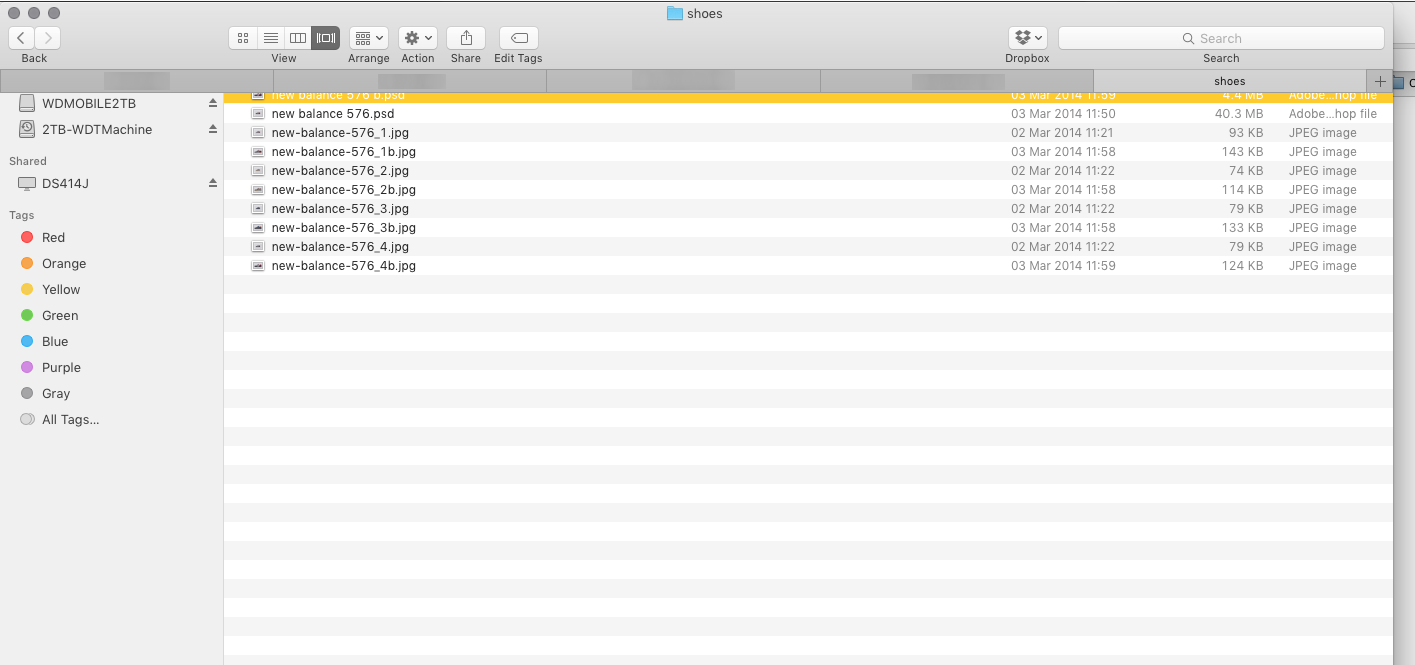This screenshot has height=665, width=1415.
Task: Click the icon of new balance 576.psd
Action: [x=258, y=114]
